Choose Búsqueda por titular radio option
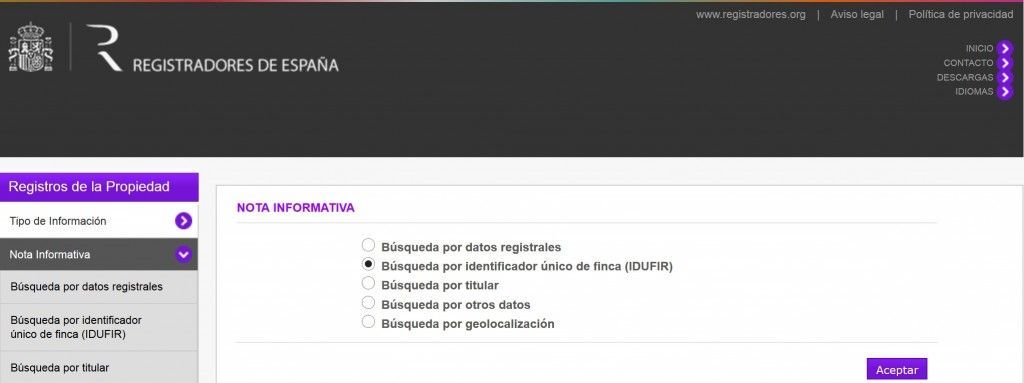The image size is (1024, 383). tap(368, 283)
